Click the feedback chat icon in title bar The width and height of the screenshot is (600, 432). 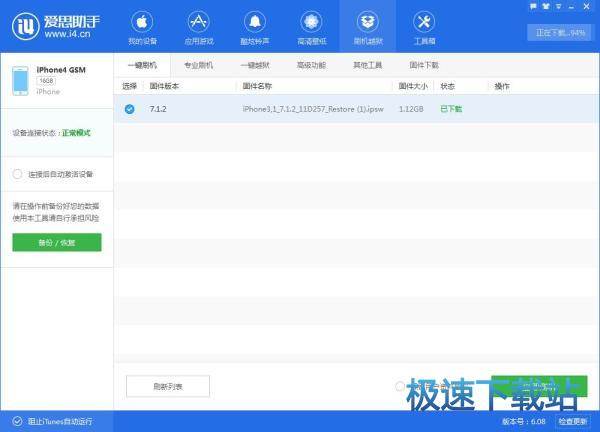pos(533,7)
